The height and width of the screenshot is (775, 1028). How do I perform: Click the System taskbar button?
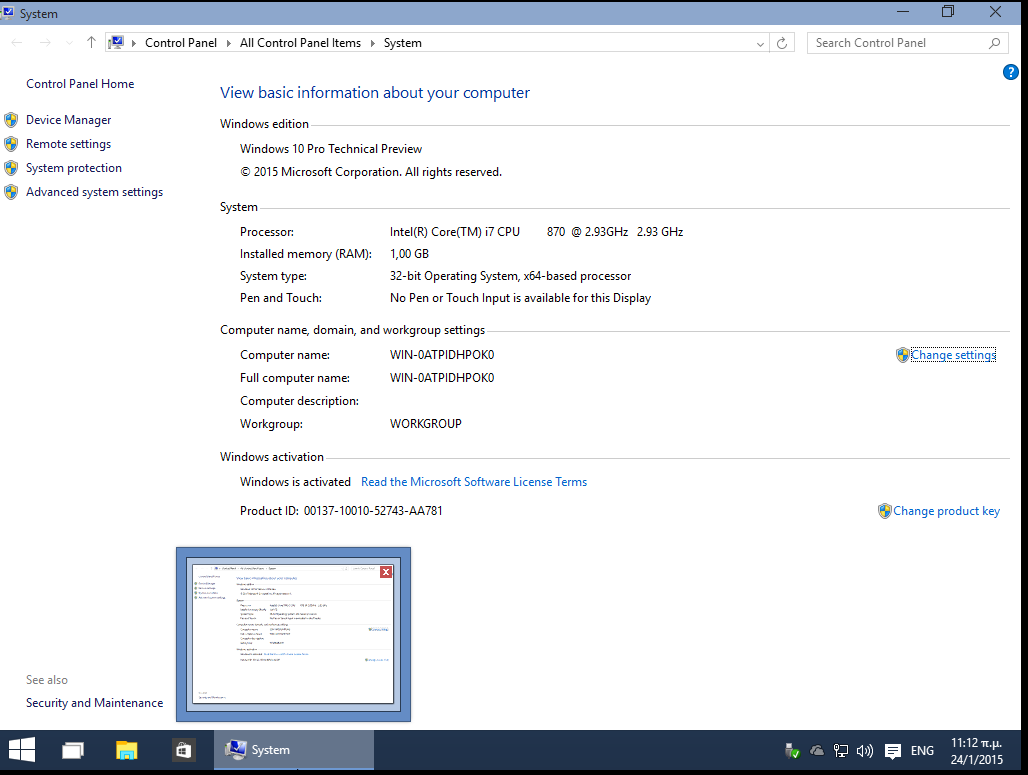point(294,750)
